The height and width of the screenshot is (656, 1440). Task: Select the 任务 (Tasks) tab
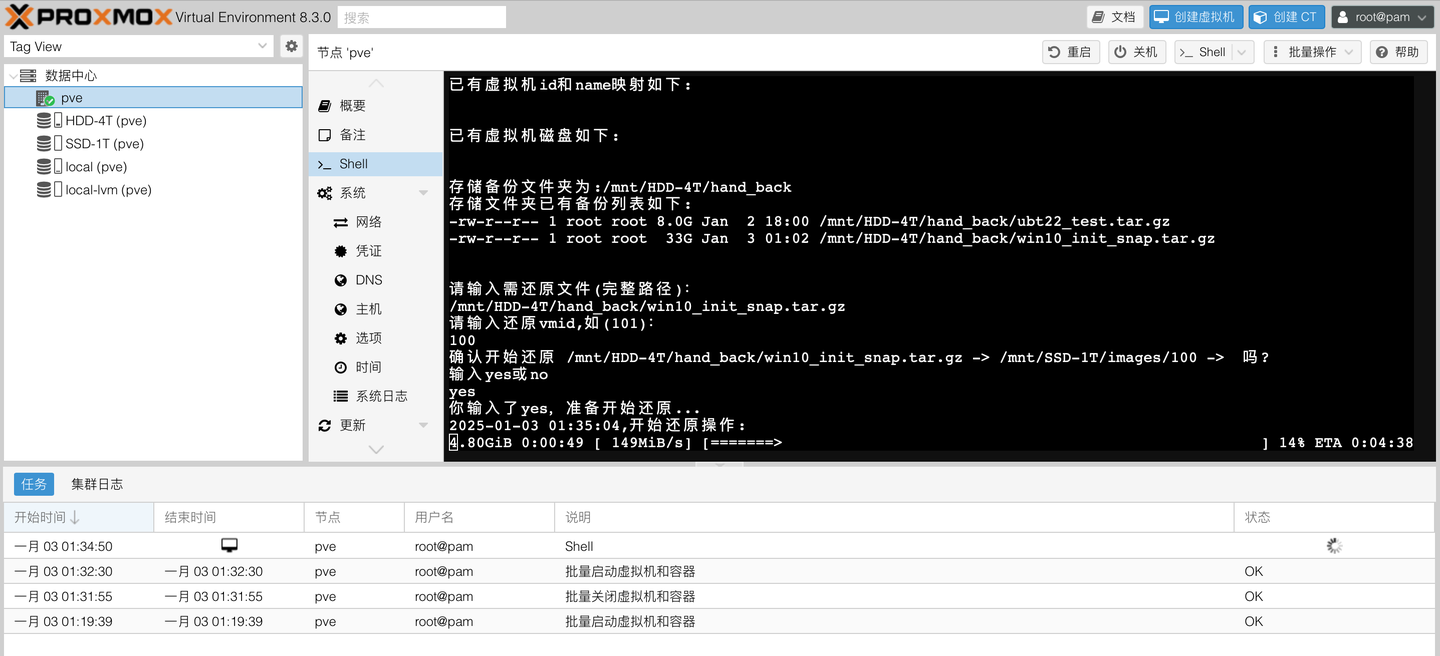(33, 484)
